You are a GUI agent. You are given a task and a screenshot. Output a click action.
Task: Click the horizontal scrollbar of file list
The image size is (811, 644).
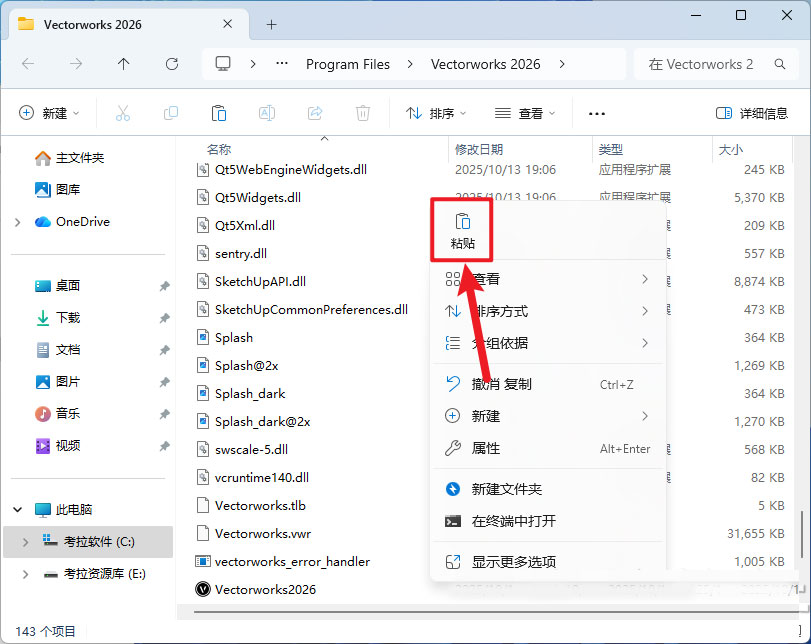(x=497, y=612)
